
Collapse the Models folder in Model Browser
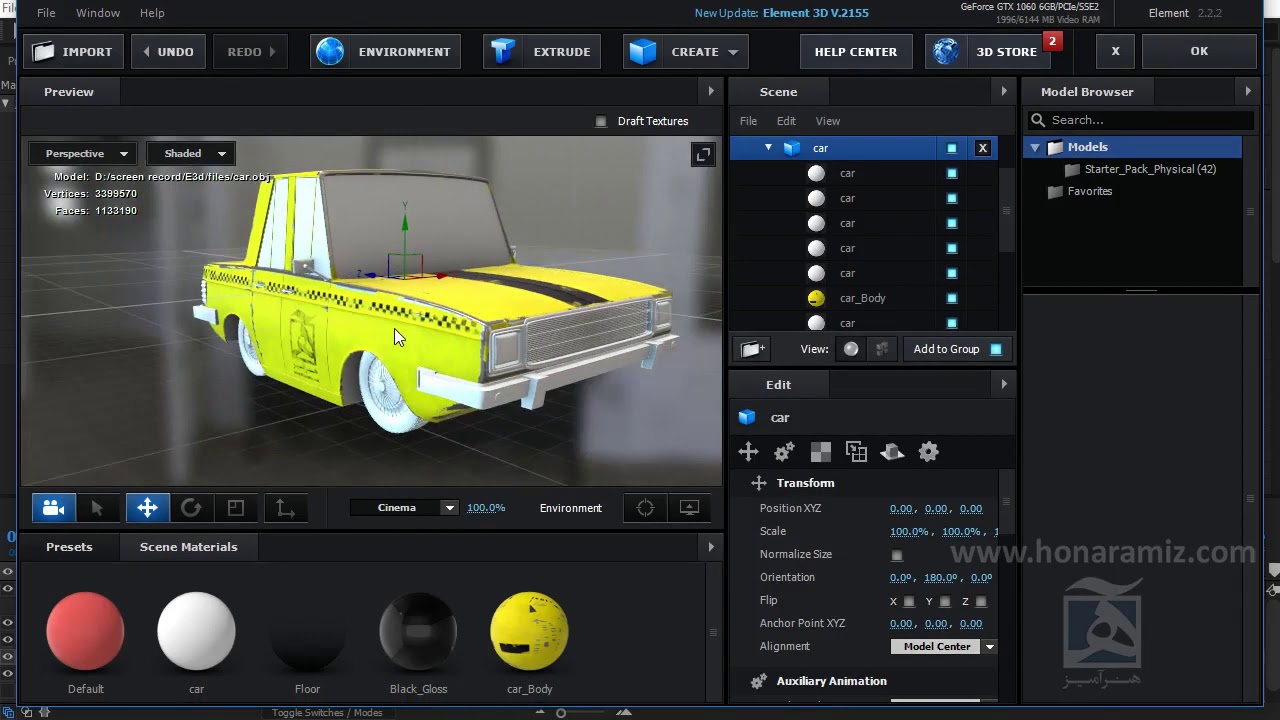point(1035,147)
